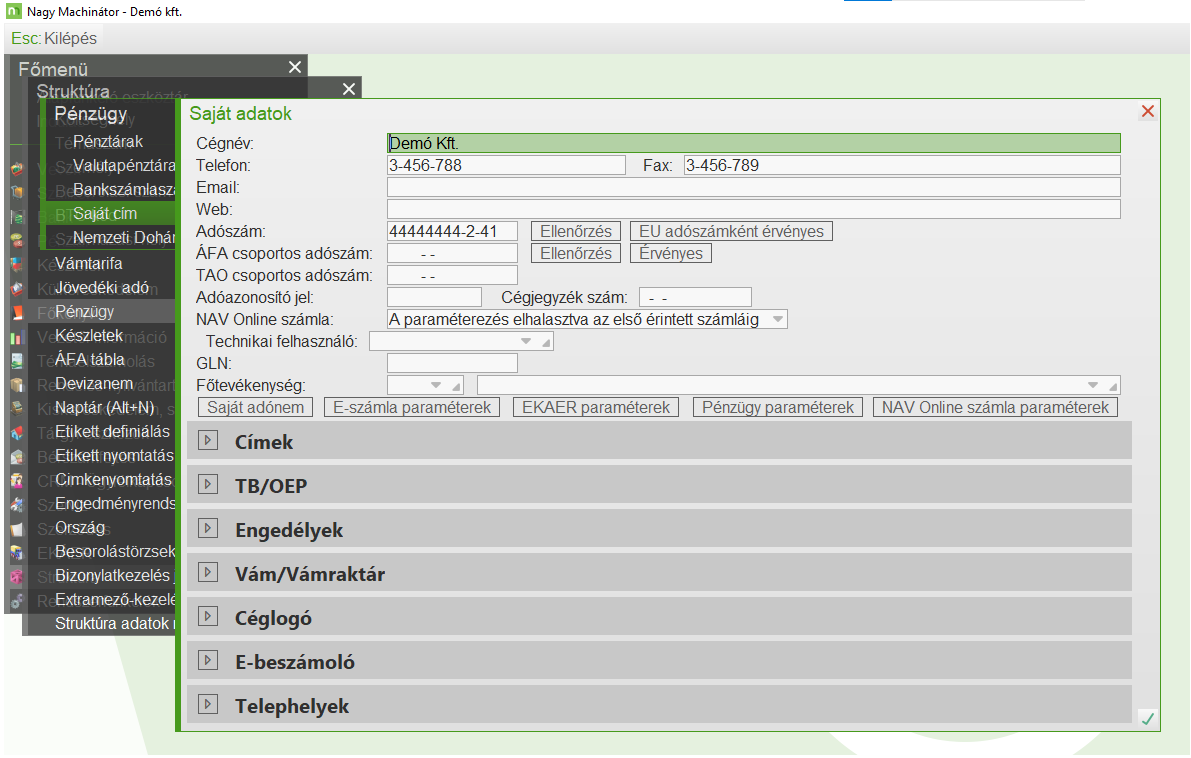Click the Email field

(x=753, y=188)
